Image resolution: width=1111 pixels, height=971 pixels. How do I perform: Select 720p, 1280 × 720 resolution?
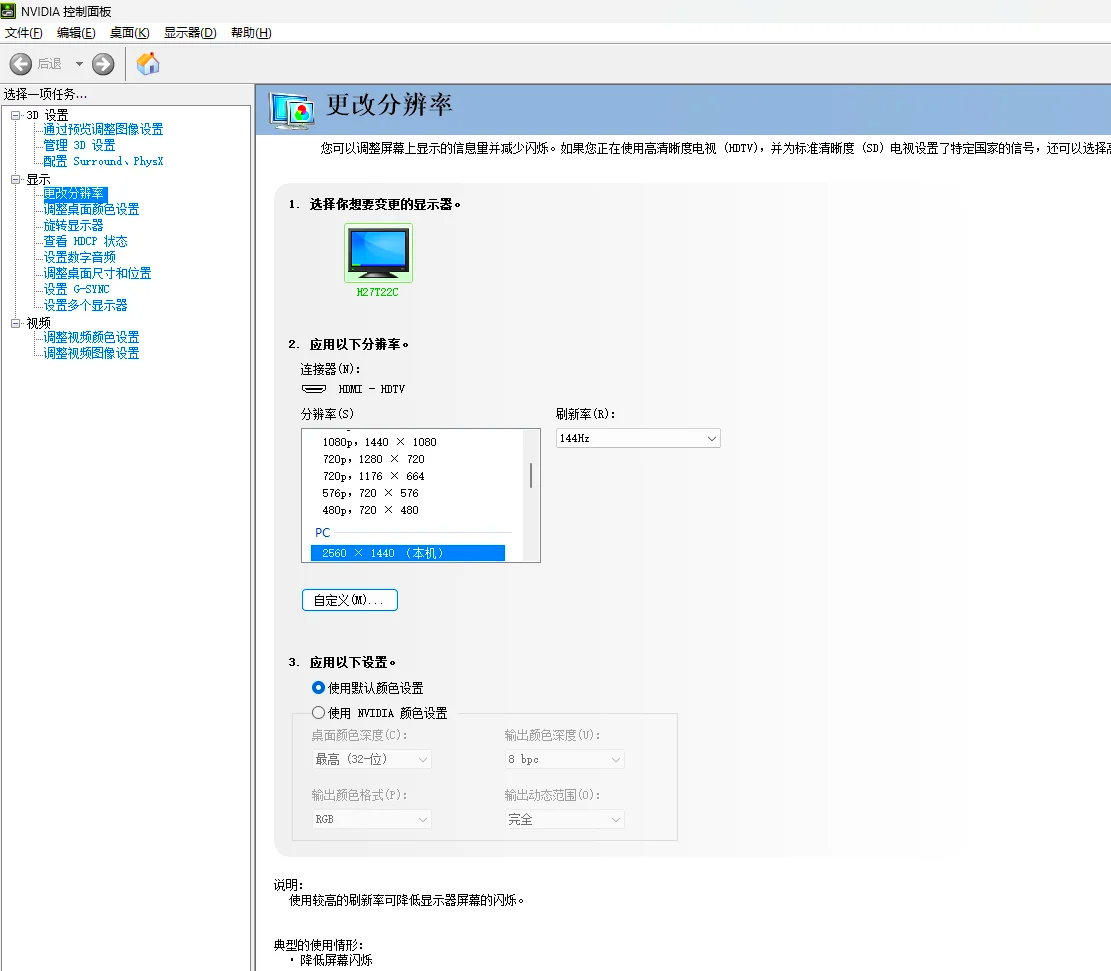coord(374,459)
